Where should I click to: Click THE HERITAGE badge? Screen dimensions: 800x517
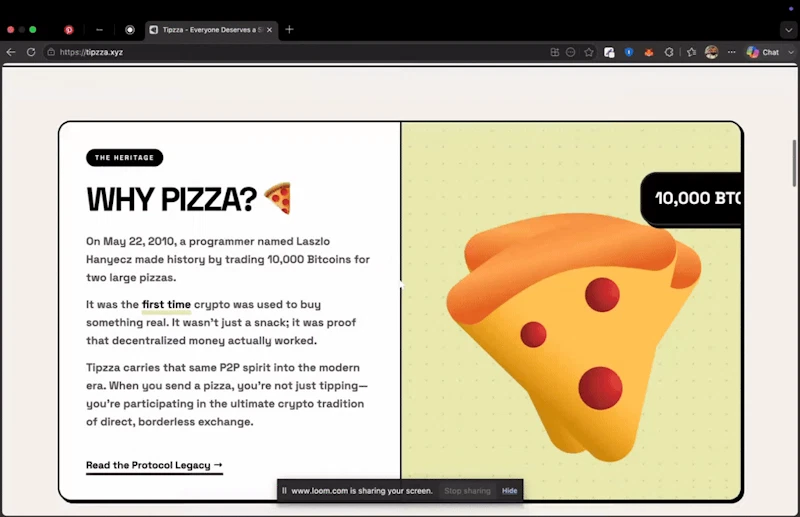(124, 158)
